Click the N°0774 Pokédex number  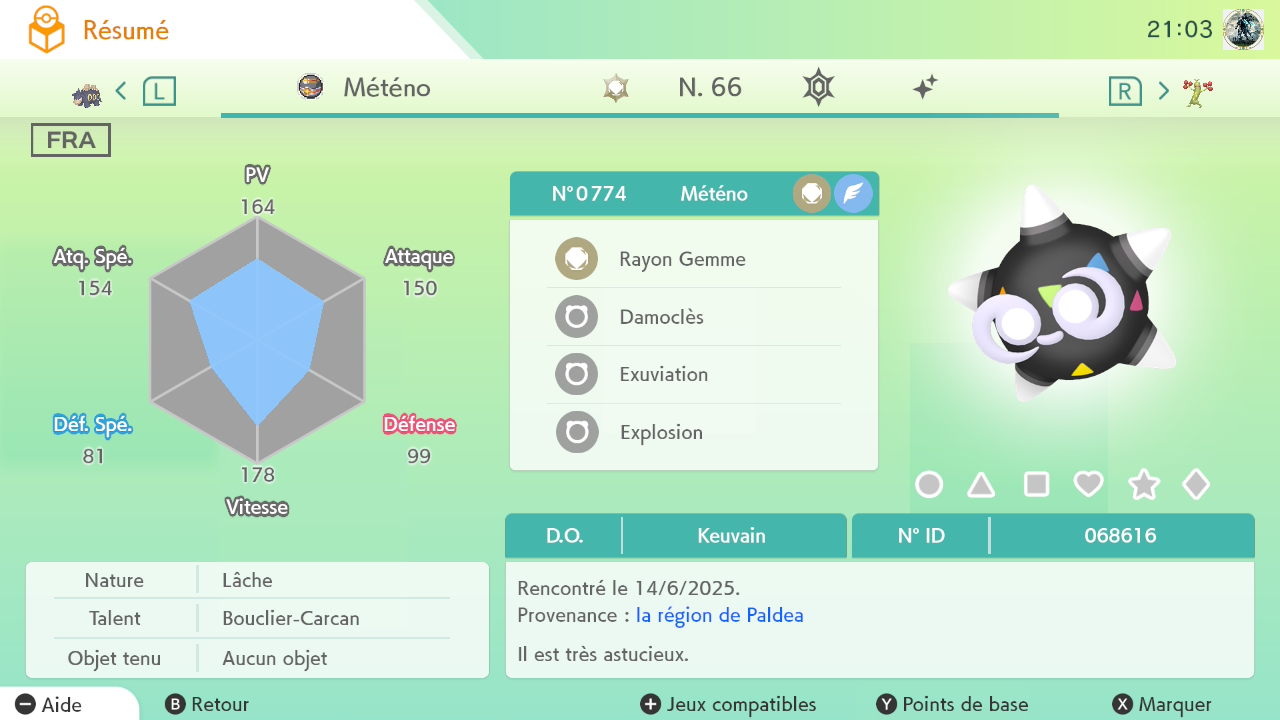click(x=589, y=194)
